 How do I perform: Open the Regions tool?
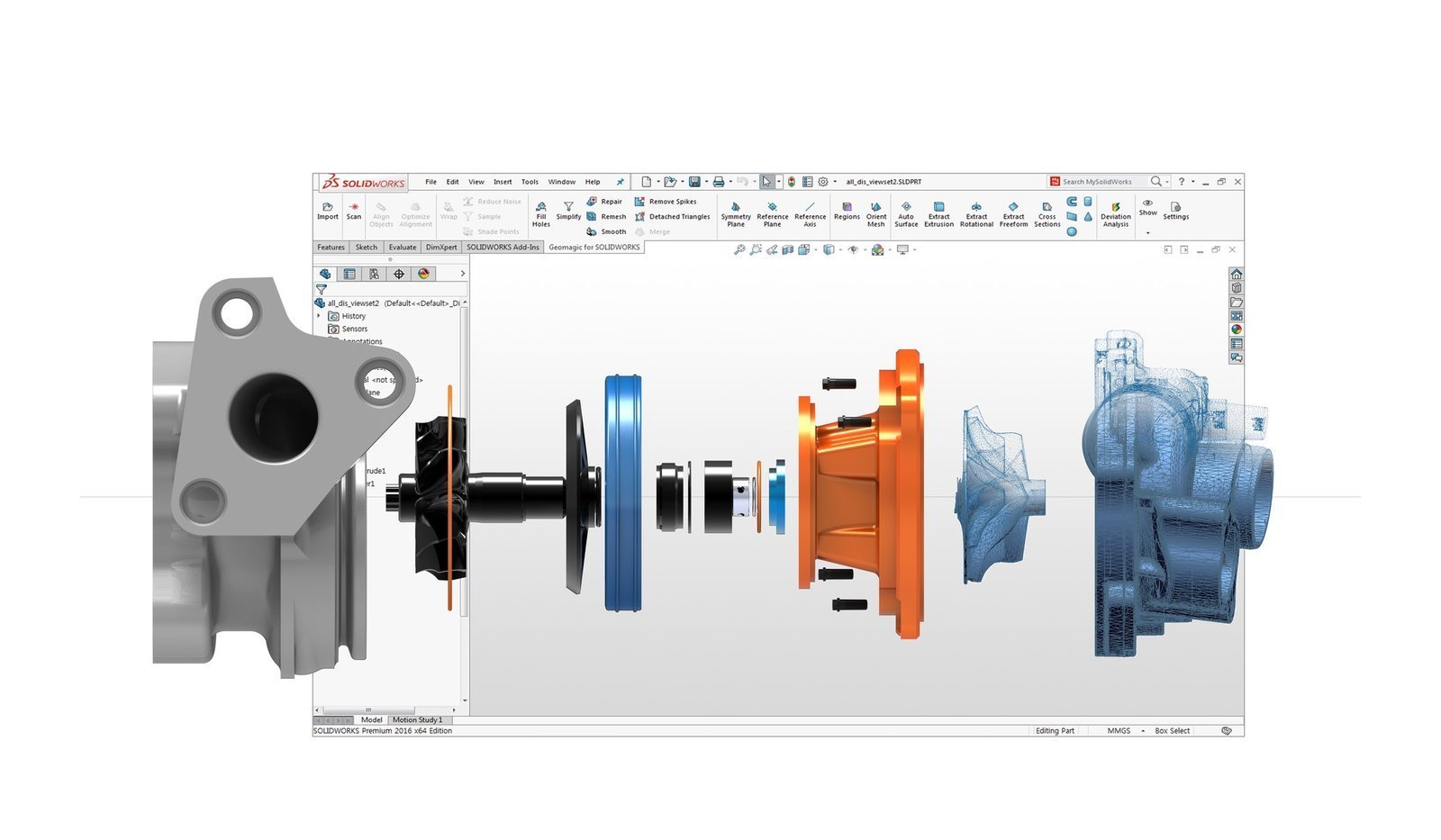tap(847, 211)
